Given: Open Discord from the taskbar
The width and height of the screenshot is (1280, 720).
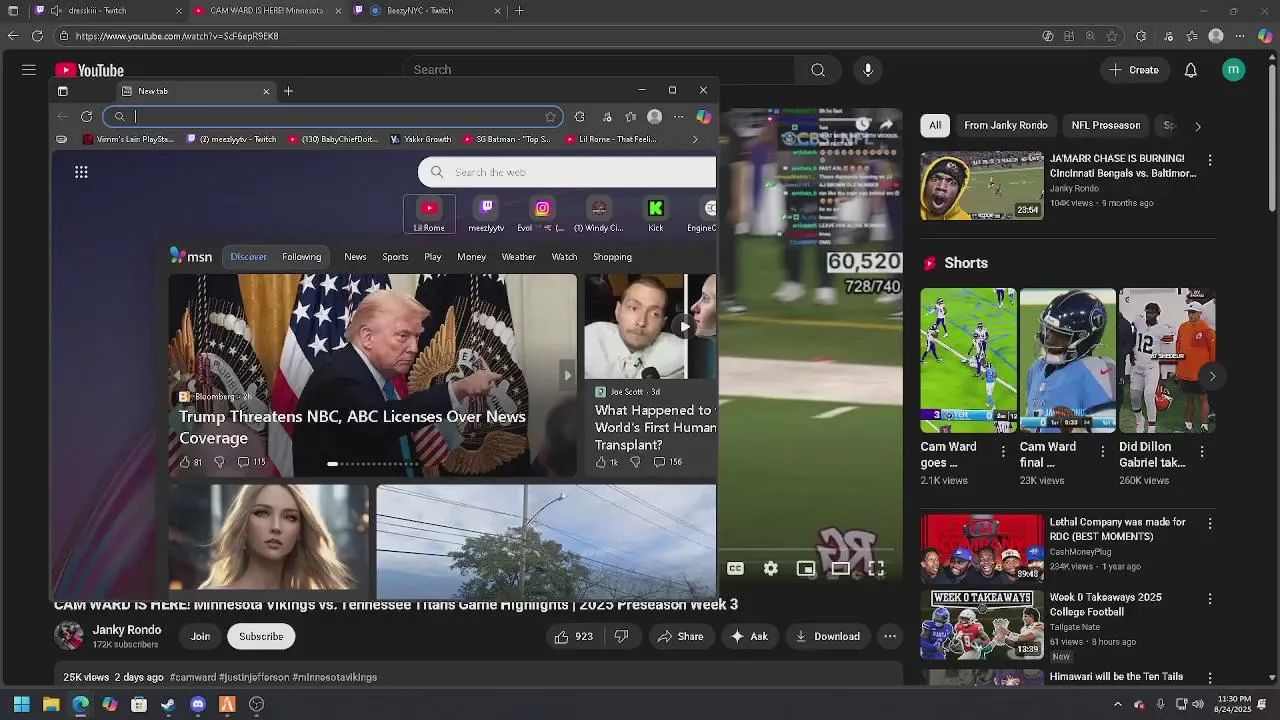Looking at the screenshot, I should [198, 704].
